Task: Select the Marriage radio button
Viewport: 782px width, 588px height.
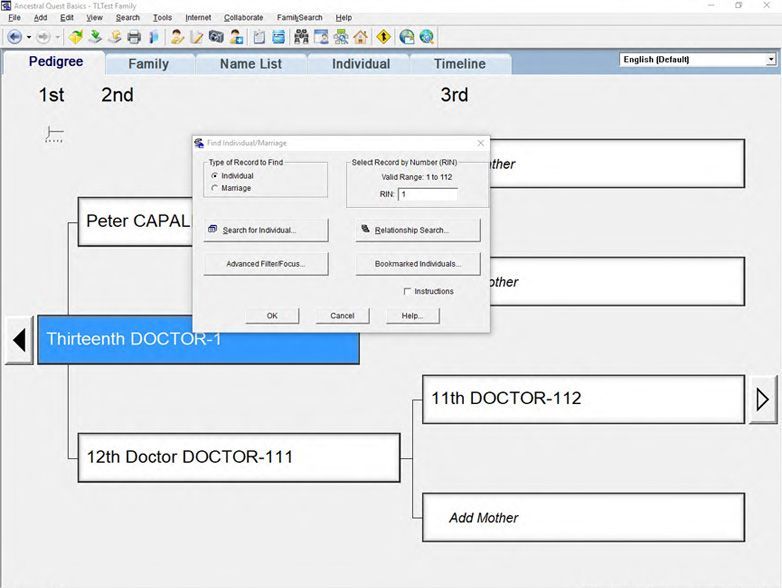Action: click(215, 188)
